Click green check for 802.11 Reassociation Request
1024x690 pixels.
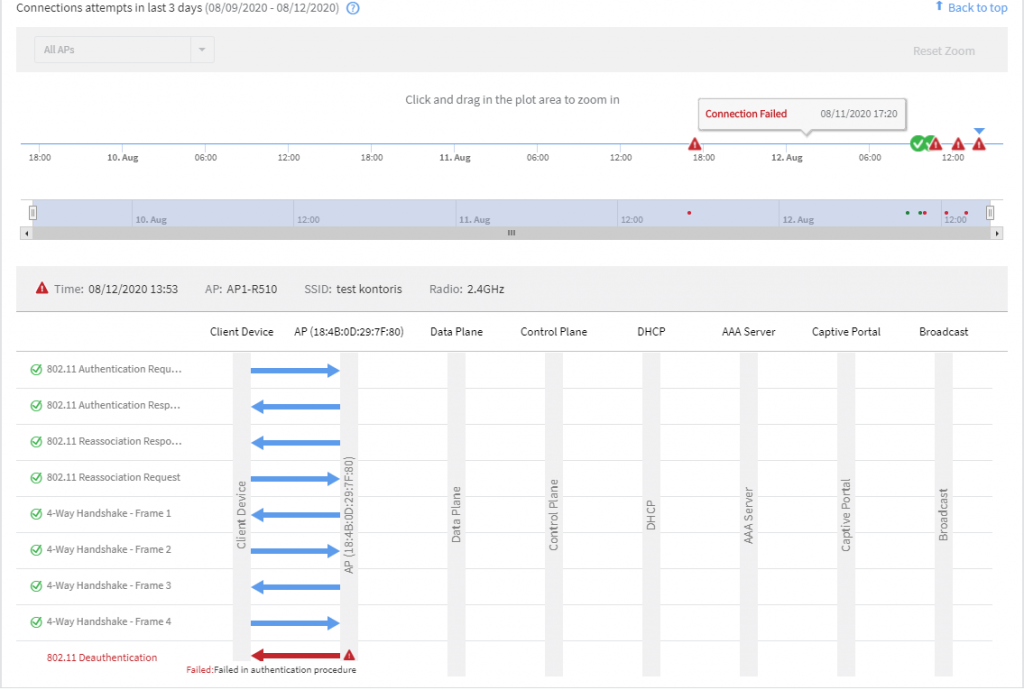pyautogui.click(x=36, y=477)
